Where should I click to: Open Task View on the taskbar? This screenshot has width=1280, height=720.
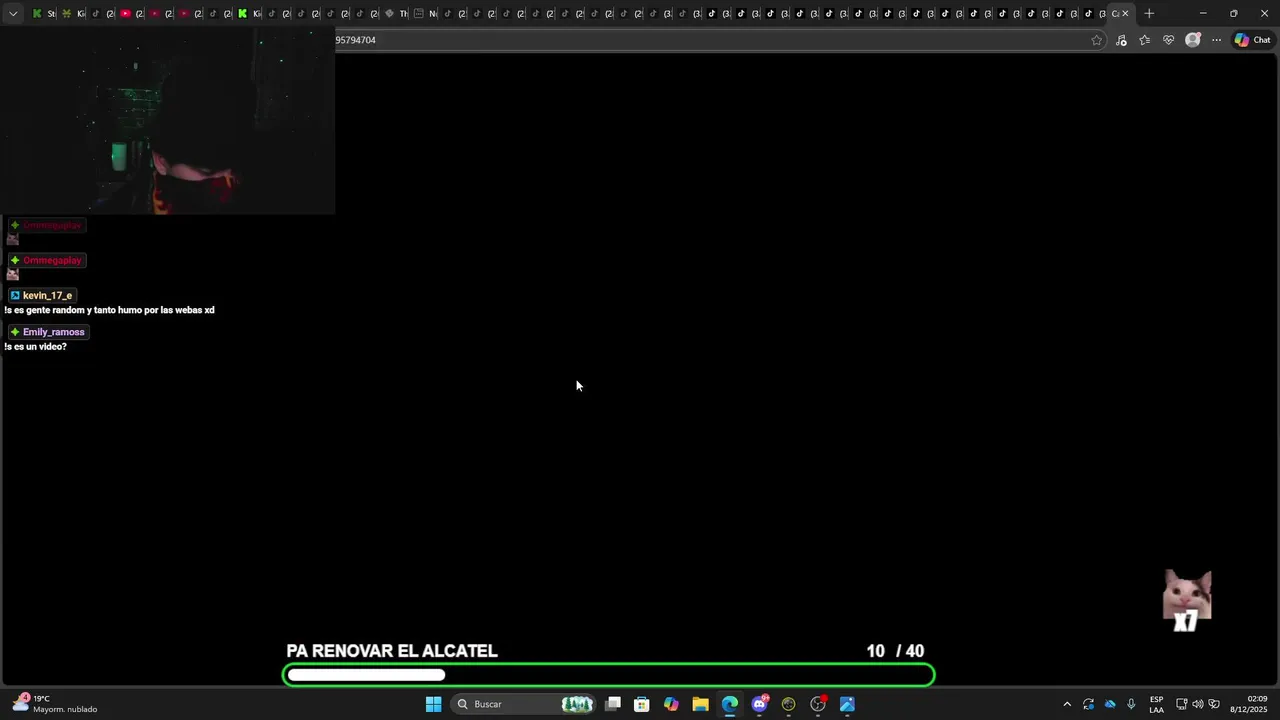tap(613, 704)
